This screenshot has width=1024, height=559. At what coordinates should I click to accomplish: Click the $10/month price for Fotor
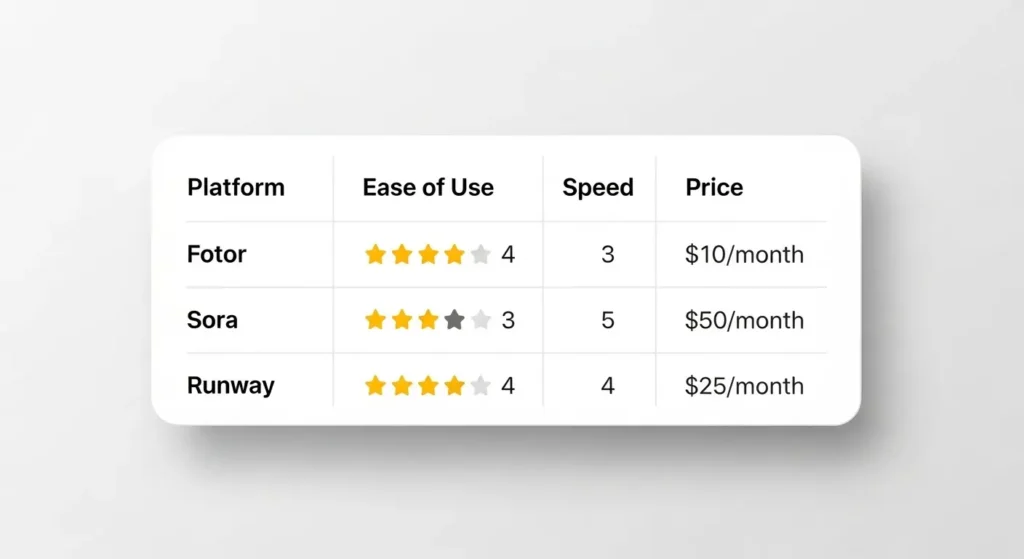tap(744, 255)
